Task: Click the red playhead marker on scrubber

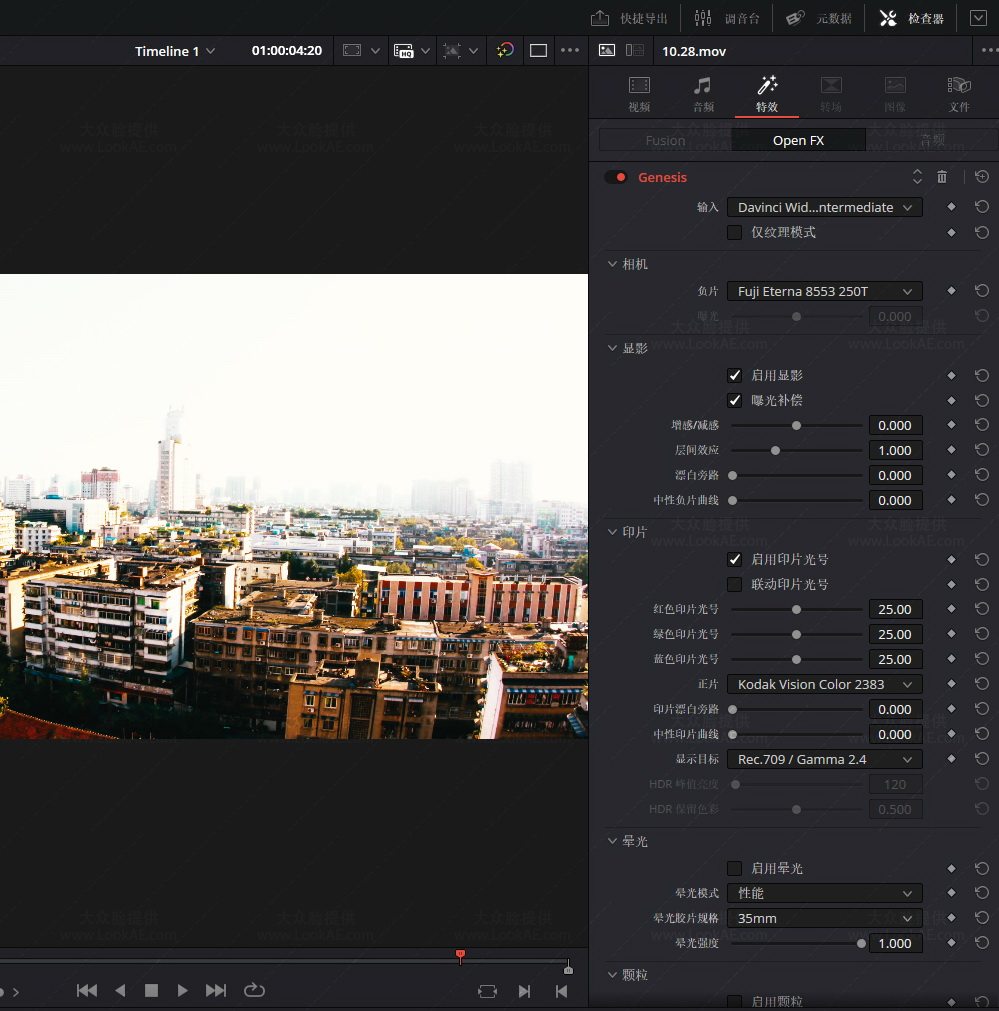Action: (x=460, y=956)
